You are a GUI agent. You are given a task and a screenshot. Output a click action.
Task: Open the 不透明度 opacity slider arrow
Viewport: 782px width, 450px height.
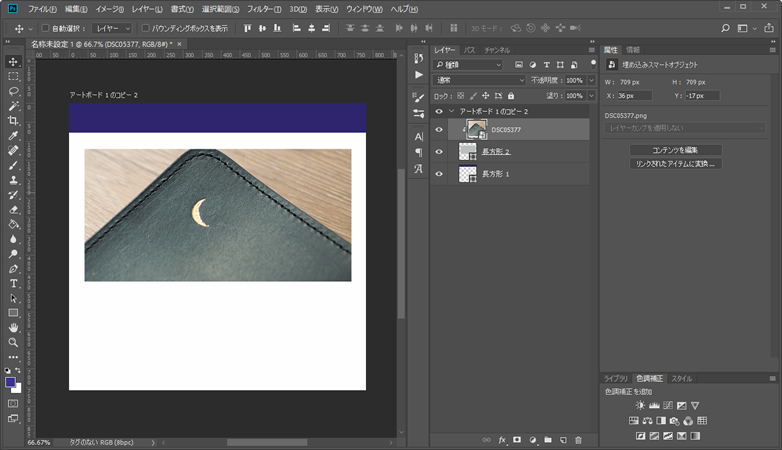(x=591, y=80)
